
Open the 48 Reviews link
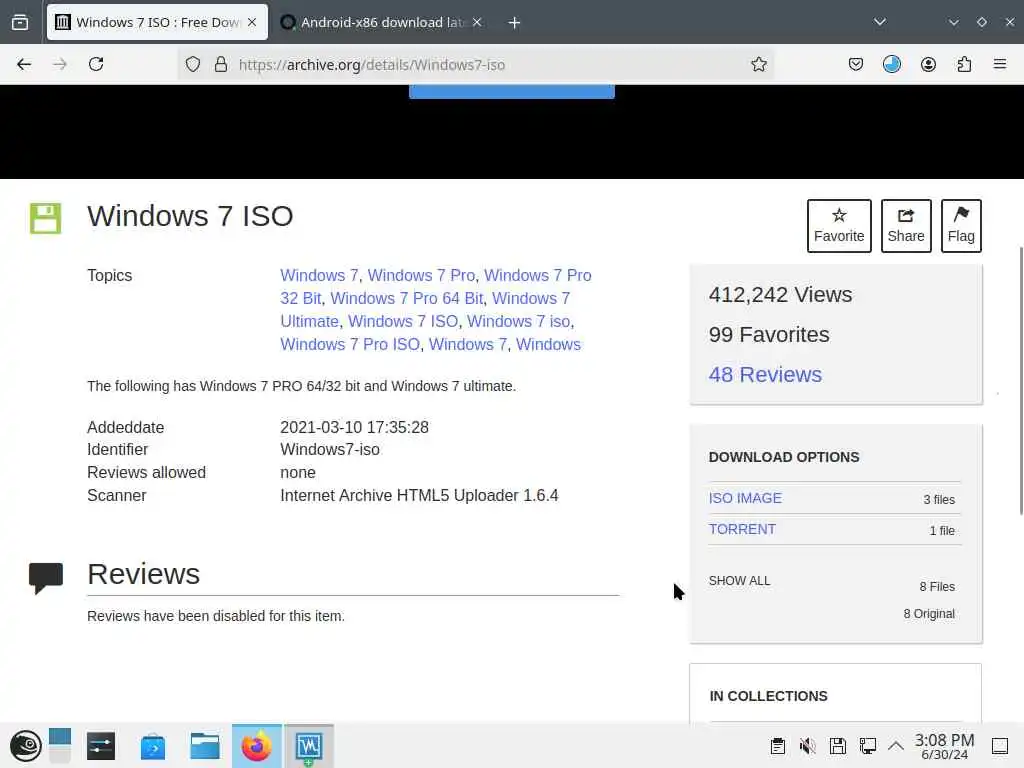click(x=765, y=374)
